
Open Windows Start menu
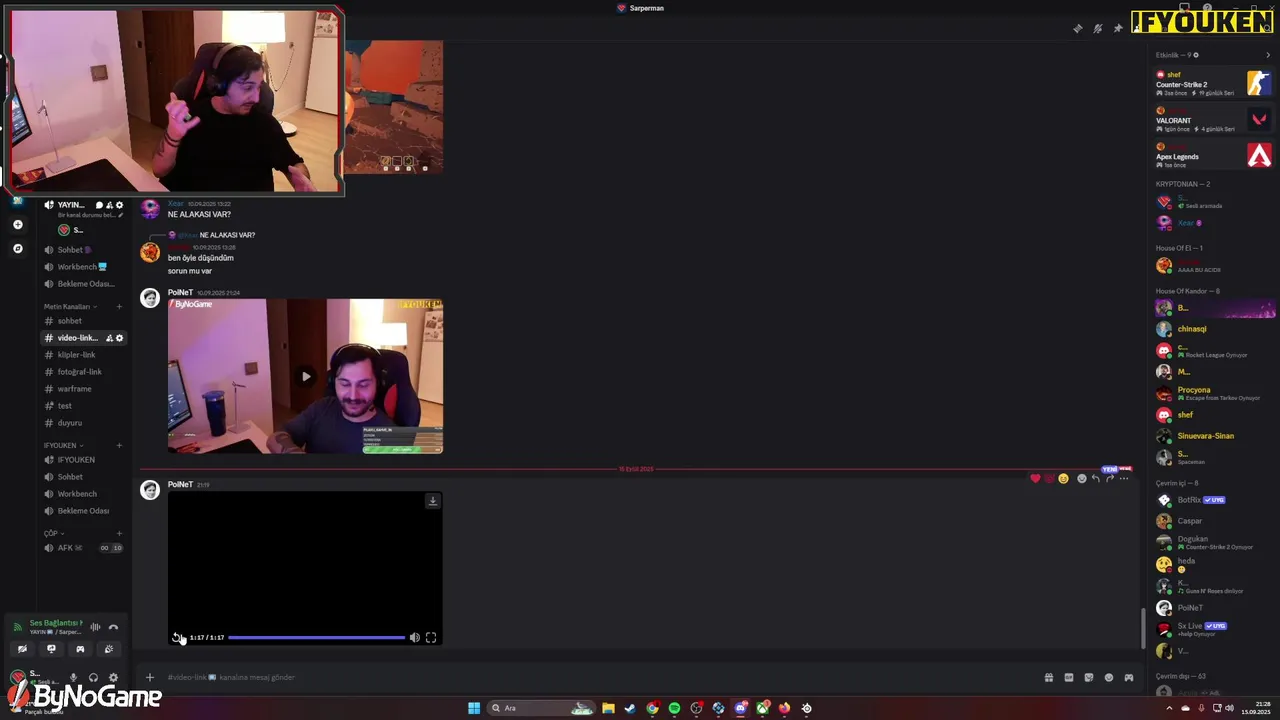(x=474, y=708)
